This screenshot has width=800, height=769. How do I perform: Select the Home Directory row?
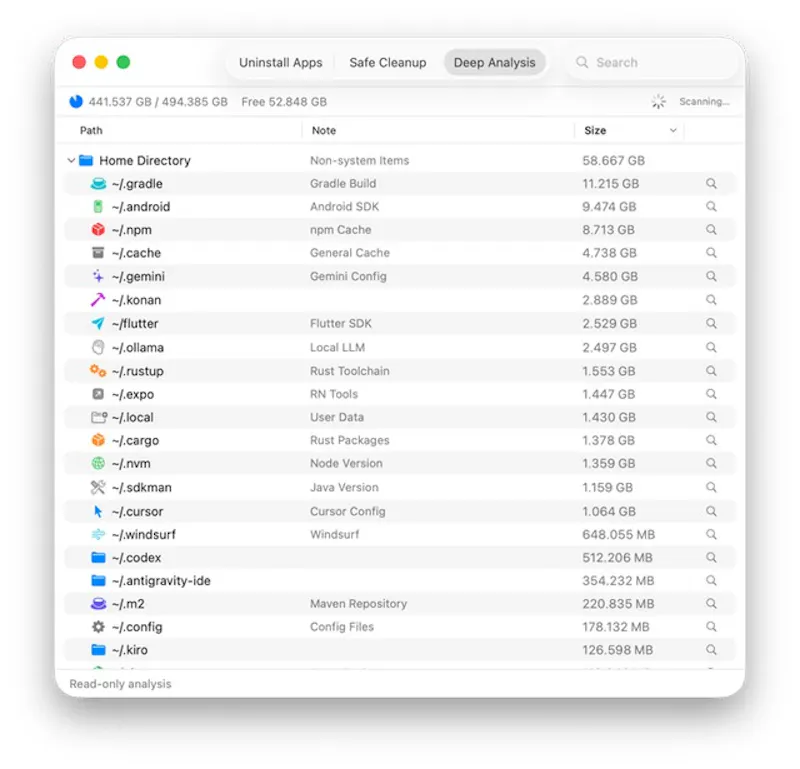tap(400, 161)
